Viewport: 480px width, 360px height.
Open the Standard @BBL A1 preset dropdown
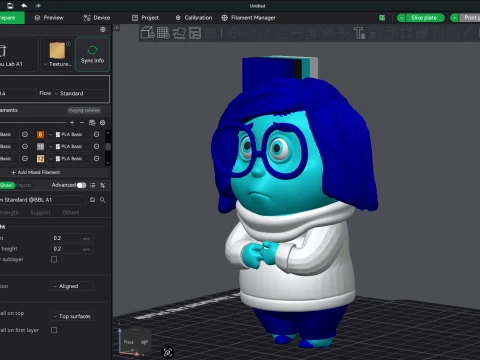point(42,200)
